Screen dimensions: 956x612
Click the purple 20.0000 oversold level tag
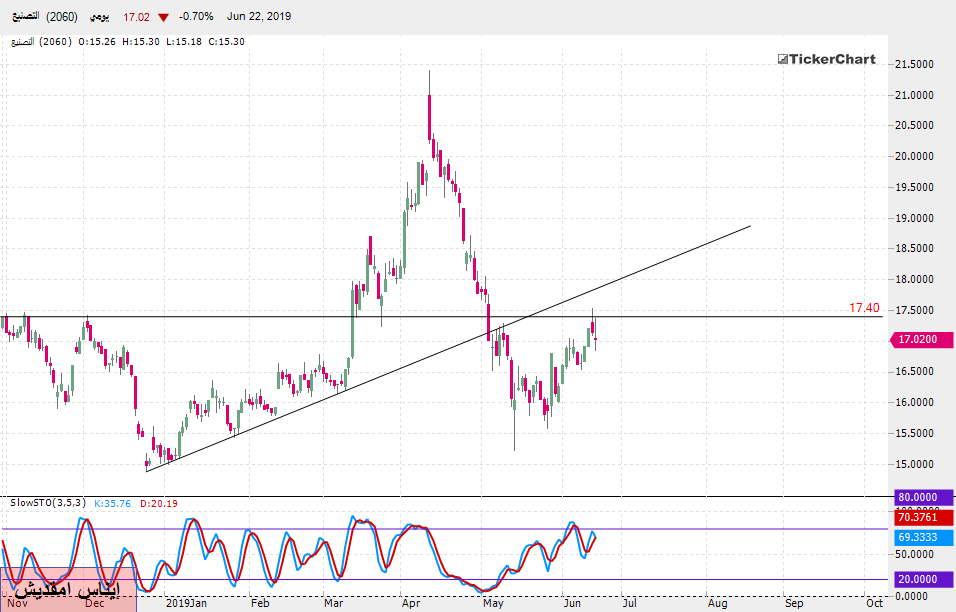coord(919,579)
